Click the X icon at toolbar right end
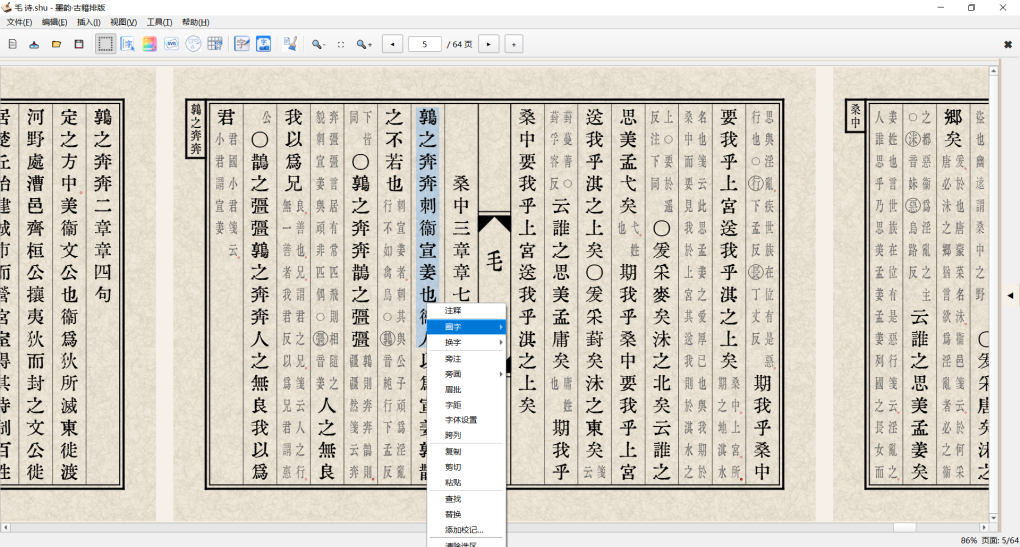 pyautogui.click(x=1008, y=44)
